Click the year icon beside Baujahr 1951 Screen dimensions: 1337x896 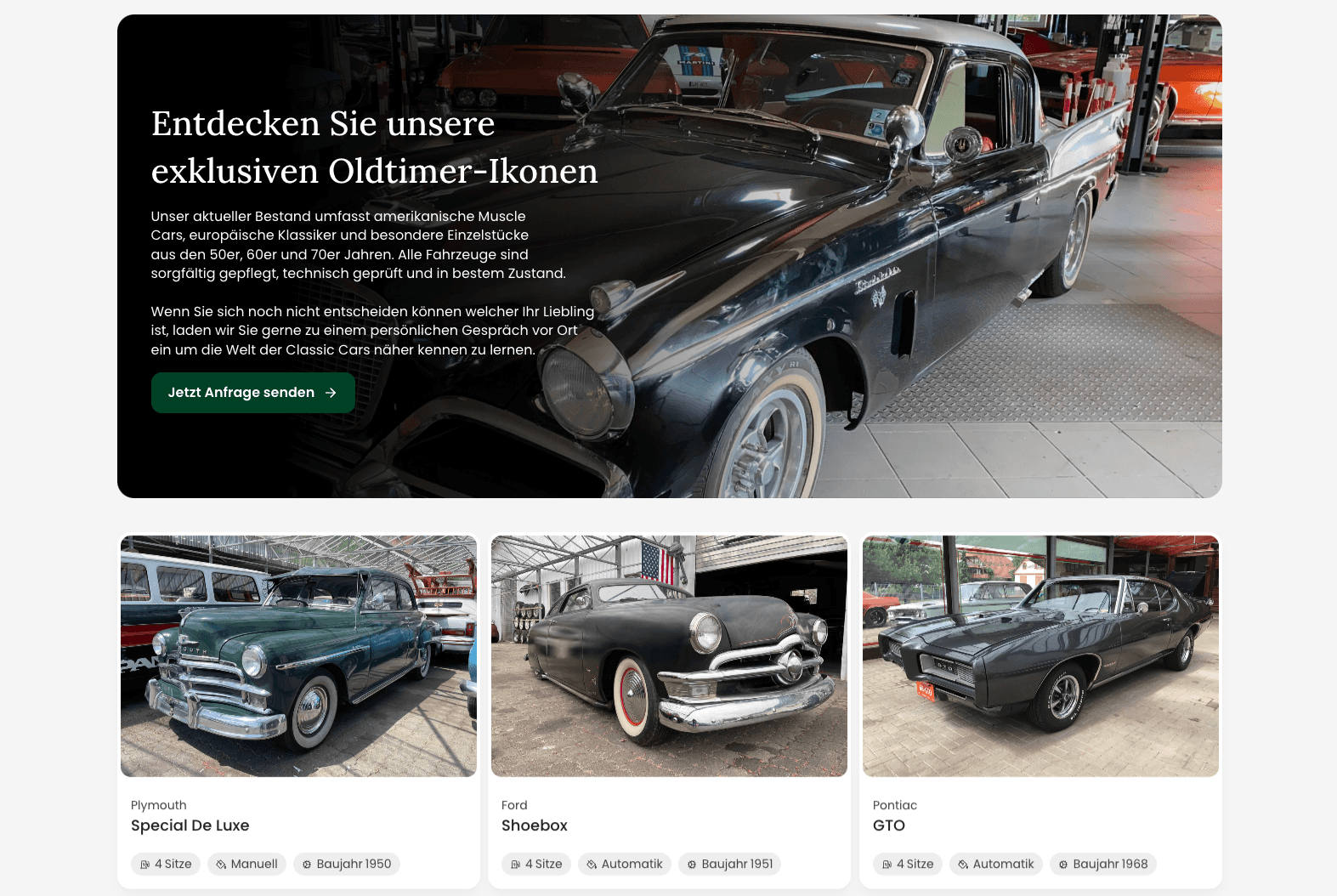[692, 865]
